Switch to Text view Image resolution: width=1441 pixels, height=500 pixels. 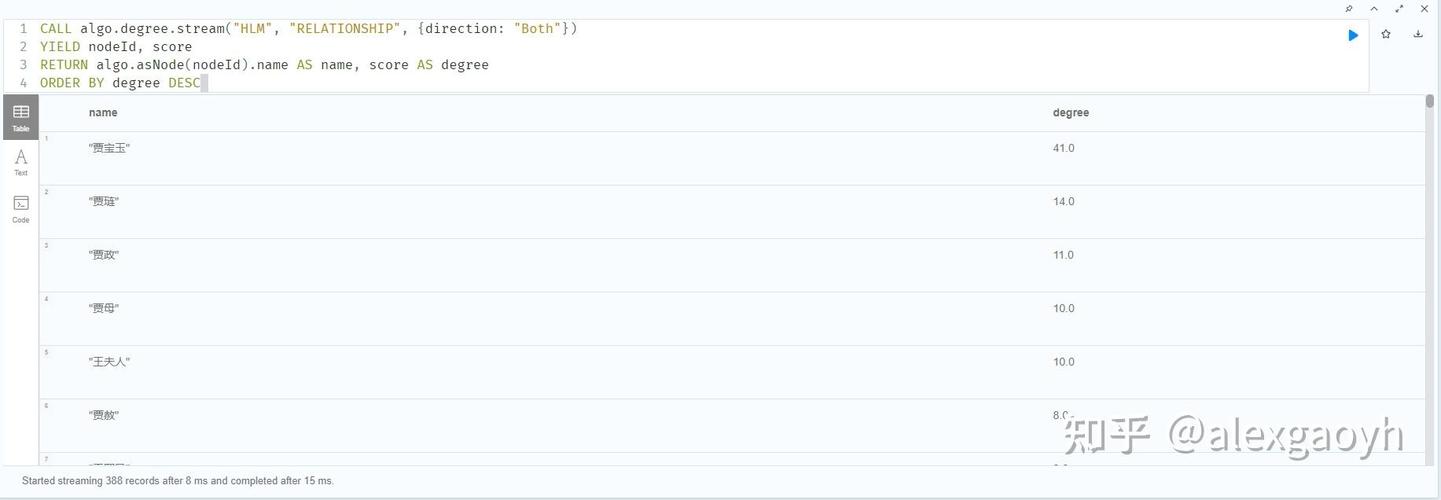[21, 162]
